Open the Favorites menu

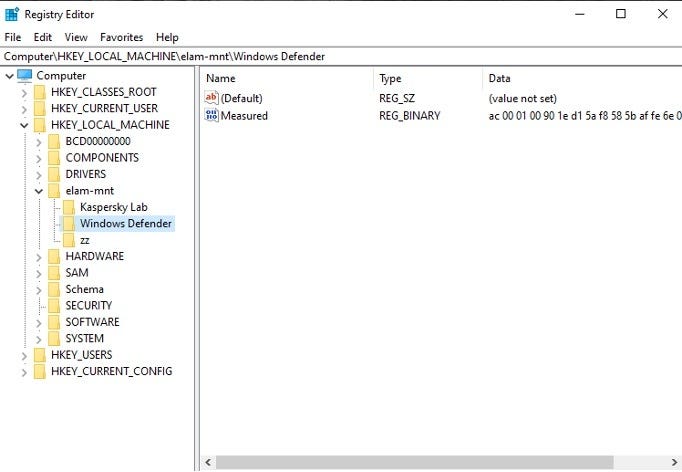pos(121,37)
